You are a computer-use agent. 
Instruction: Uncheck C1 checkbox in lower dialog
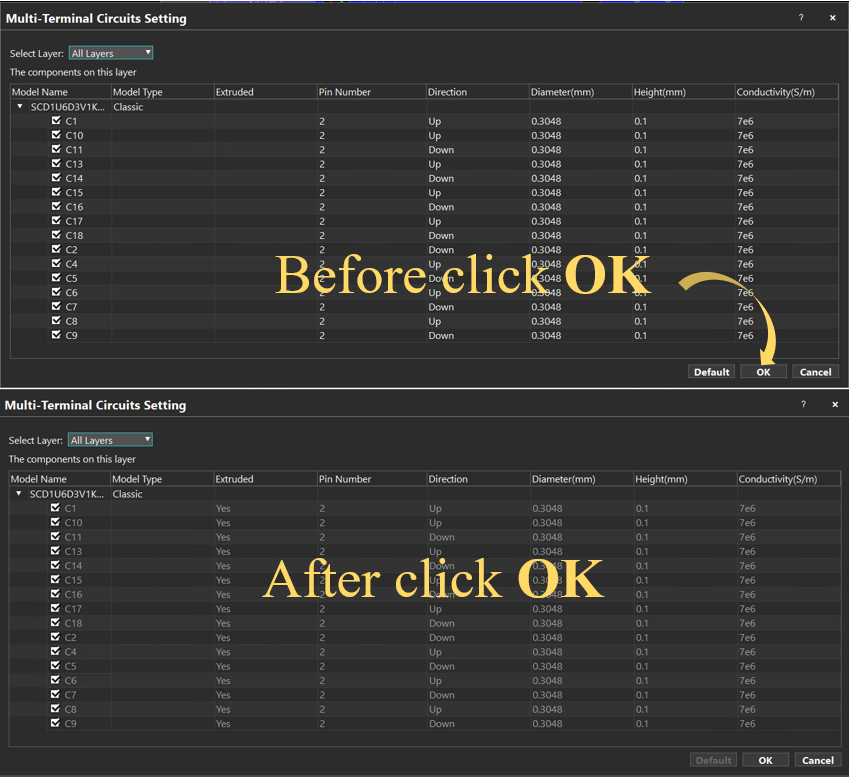tap(55, 507)
